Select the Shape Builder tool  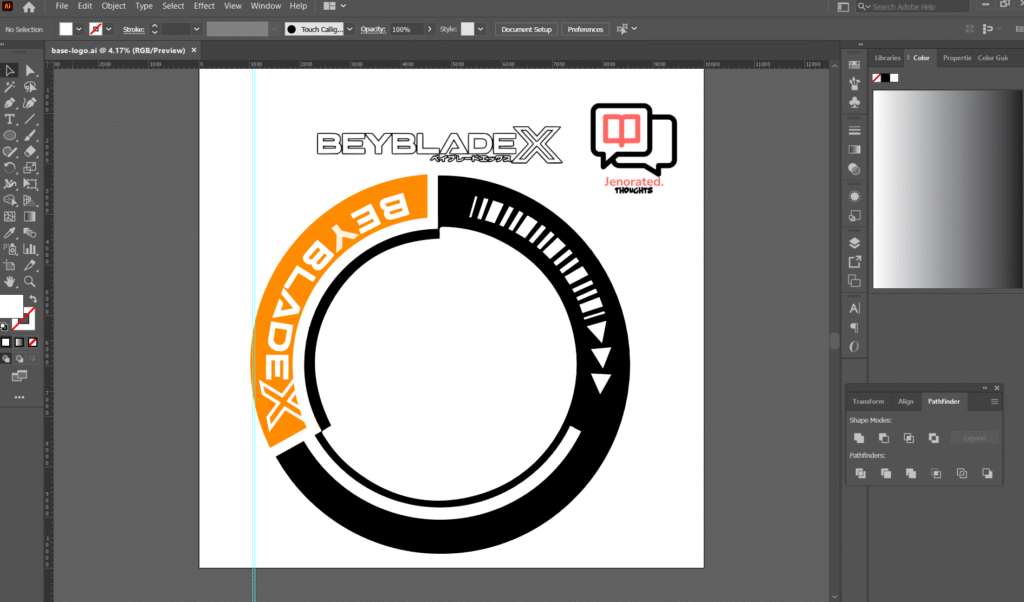pyautogui.click(x=10, y=200)
